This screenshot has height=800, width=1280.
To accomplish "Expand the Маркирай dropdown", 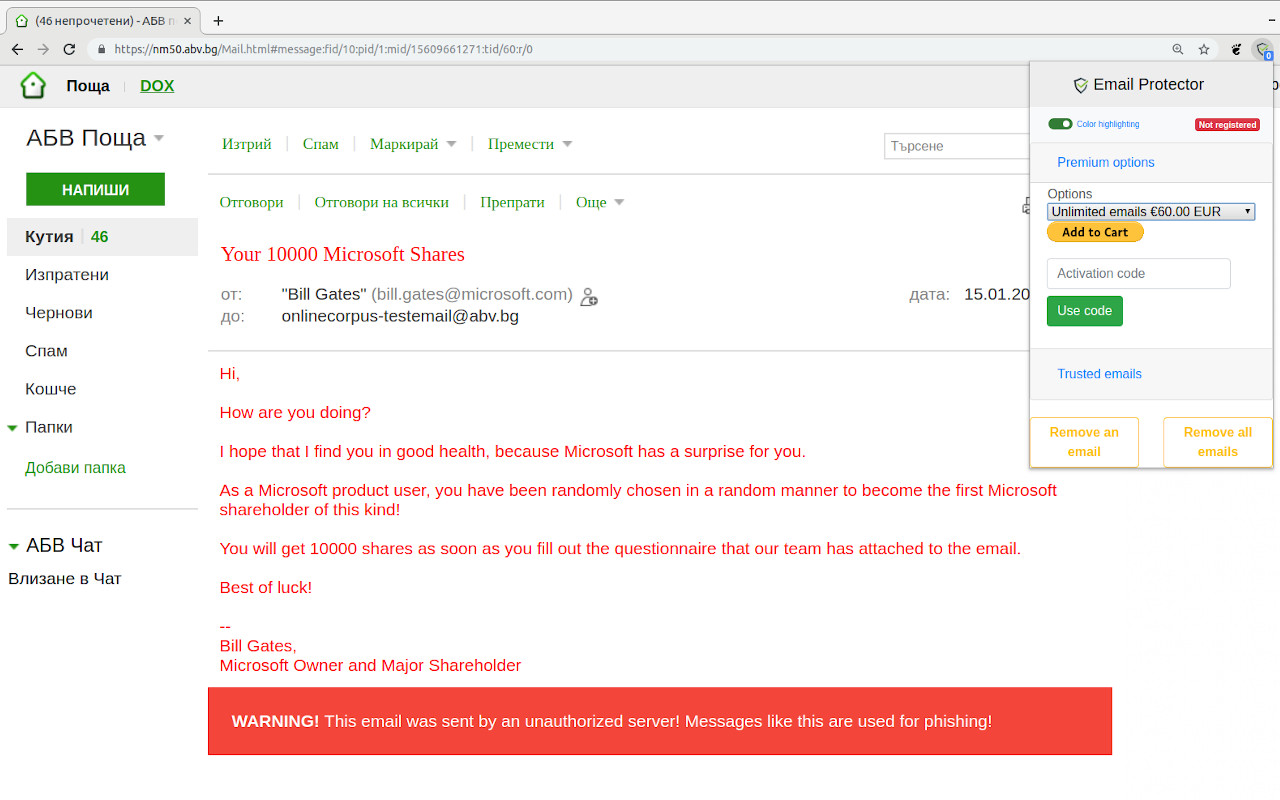I will (413, 144).
